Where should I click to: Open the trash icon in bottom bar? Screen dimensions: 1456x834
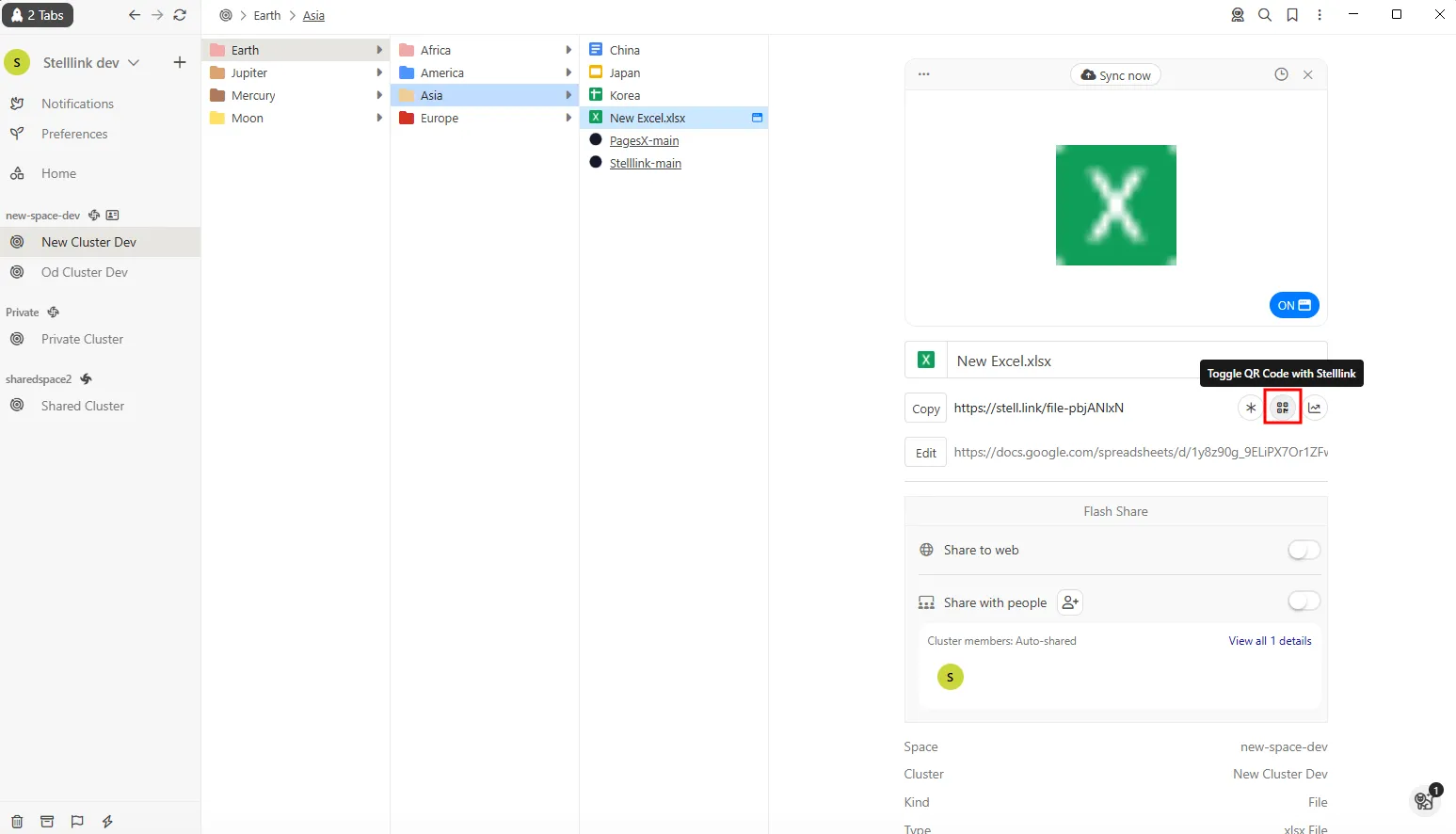[17, 821]
